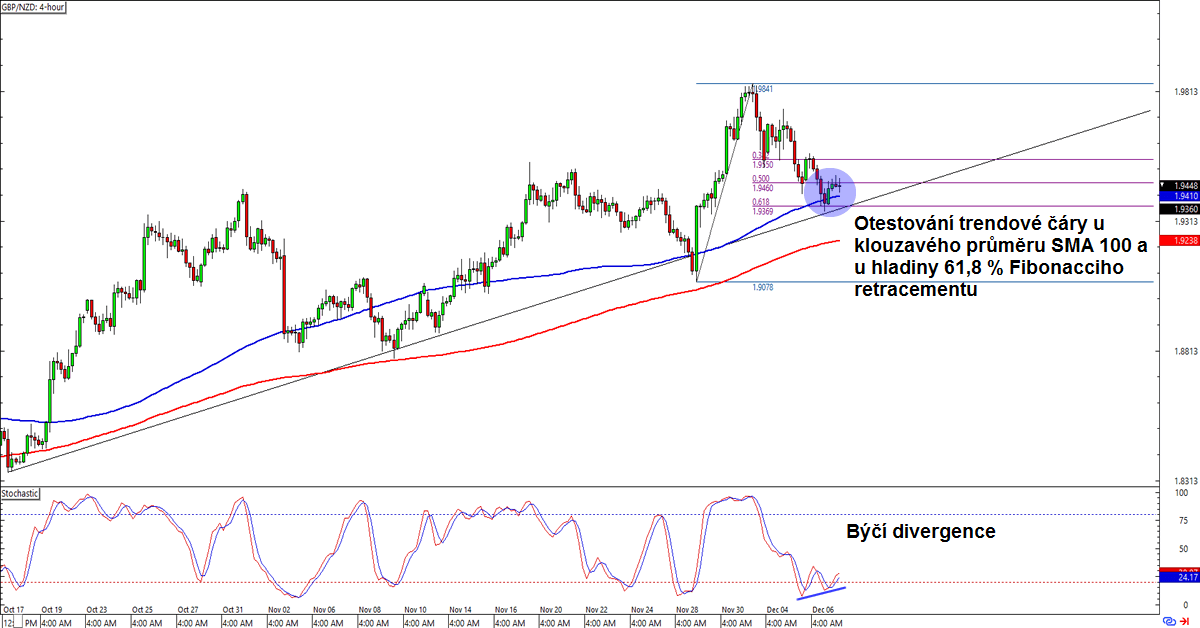The height and width of the screenshot is (628, 1200).
Task: Click the stochastic scale label 100
Action: [x=1184, y=494]
